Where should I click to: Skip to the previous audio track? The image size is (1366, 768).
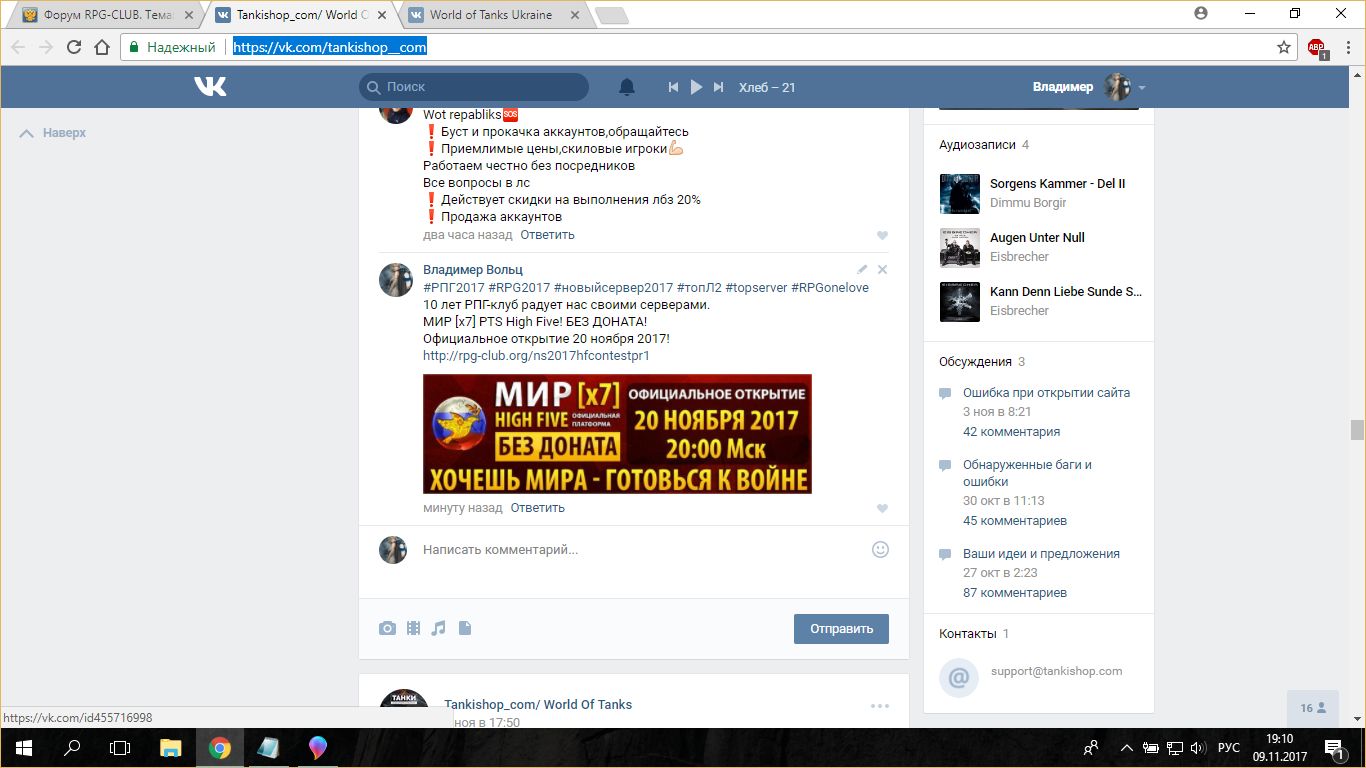[674, 87]
